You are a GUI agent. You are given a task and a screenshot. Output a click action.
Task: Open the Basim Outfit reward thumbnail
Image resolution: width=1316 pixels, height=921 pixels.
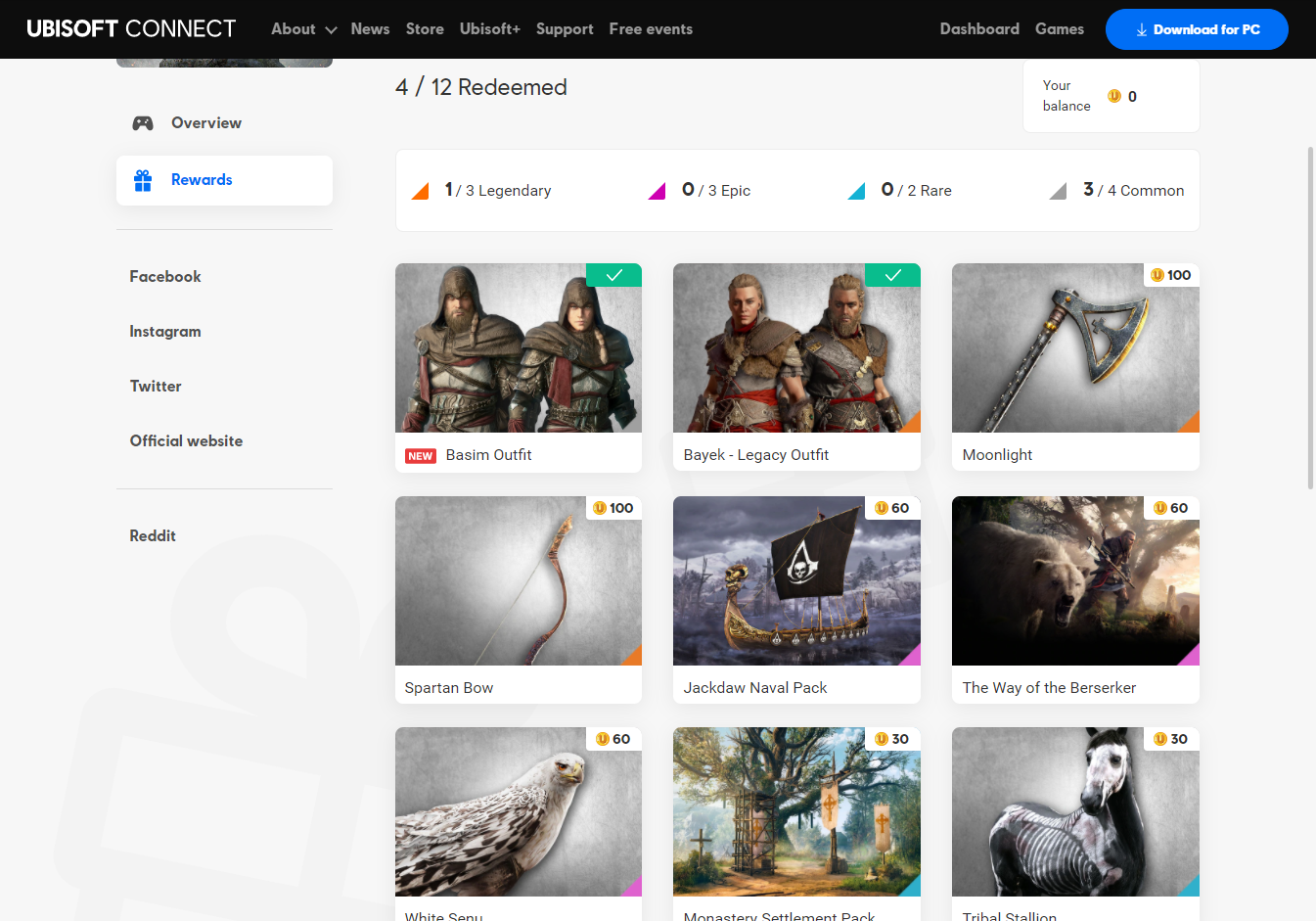tap(519, 348)
